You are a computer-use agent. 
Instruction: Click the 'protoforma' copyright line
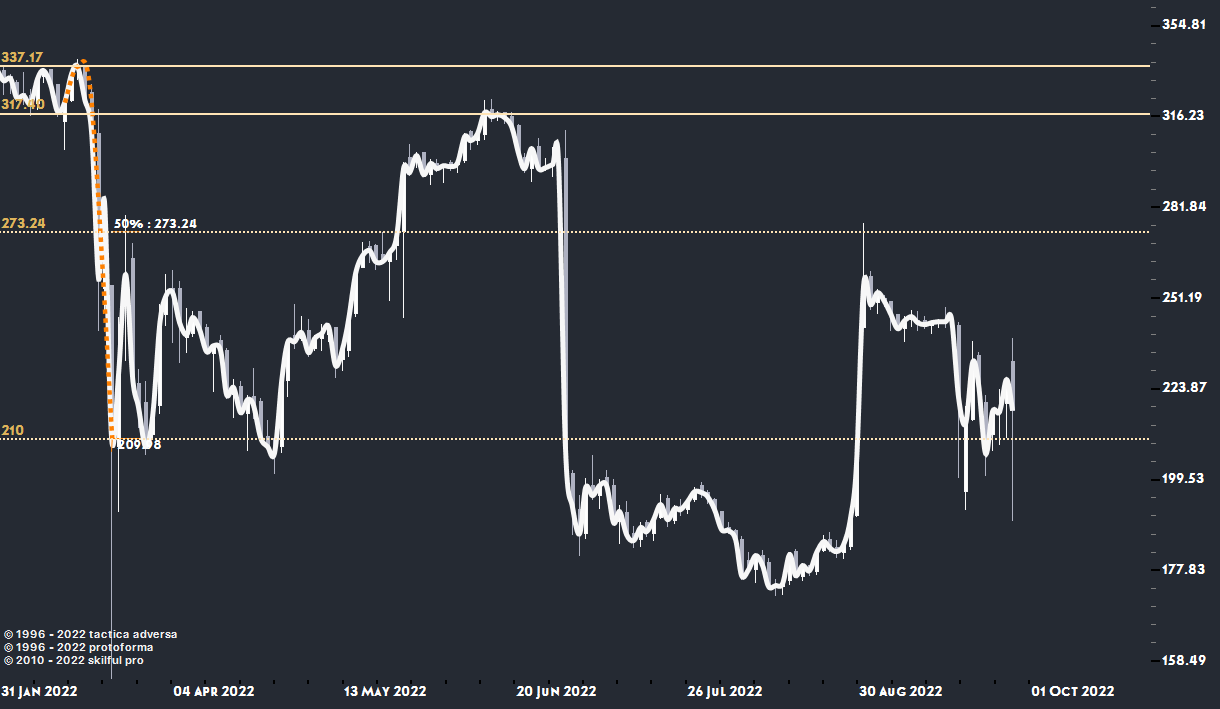[79, 647]
